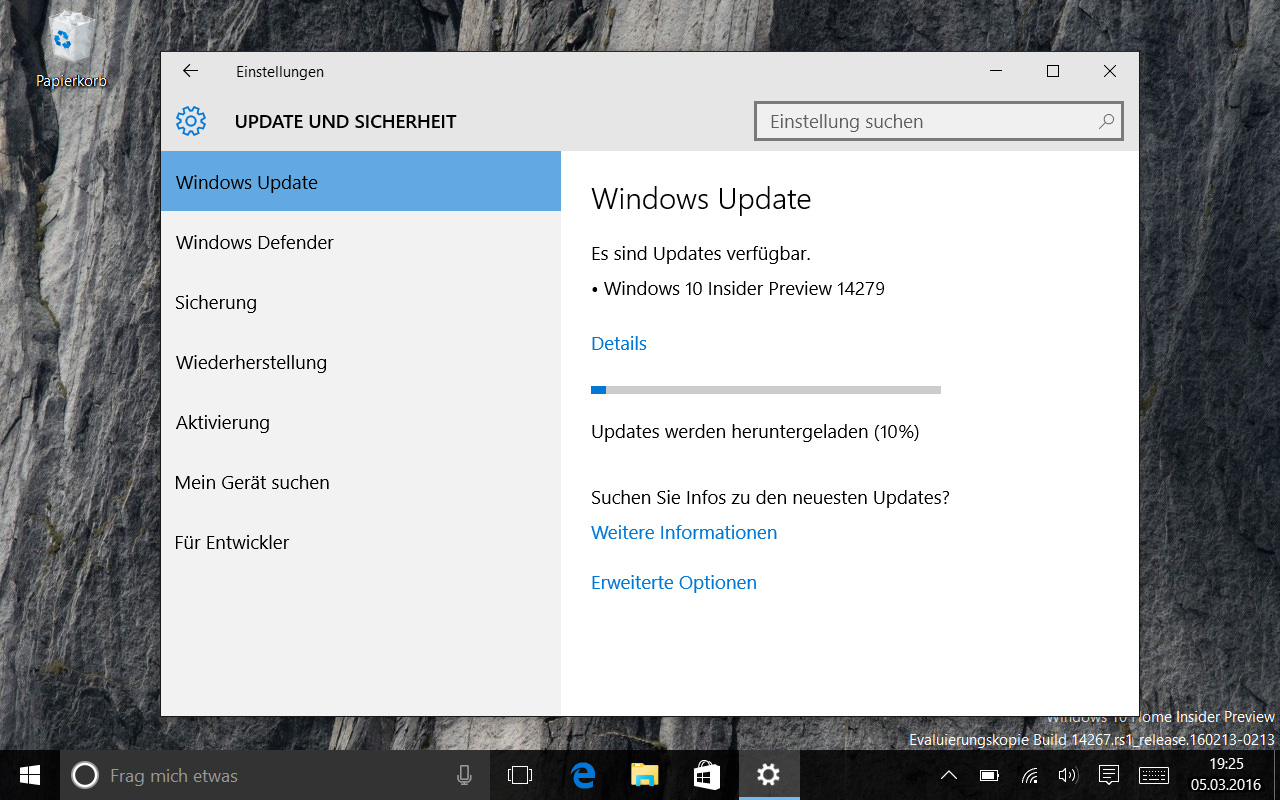Select Mein Gerät suchen
Screen dimensions: 1280x800
[361, 482]
